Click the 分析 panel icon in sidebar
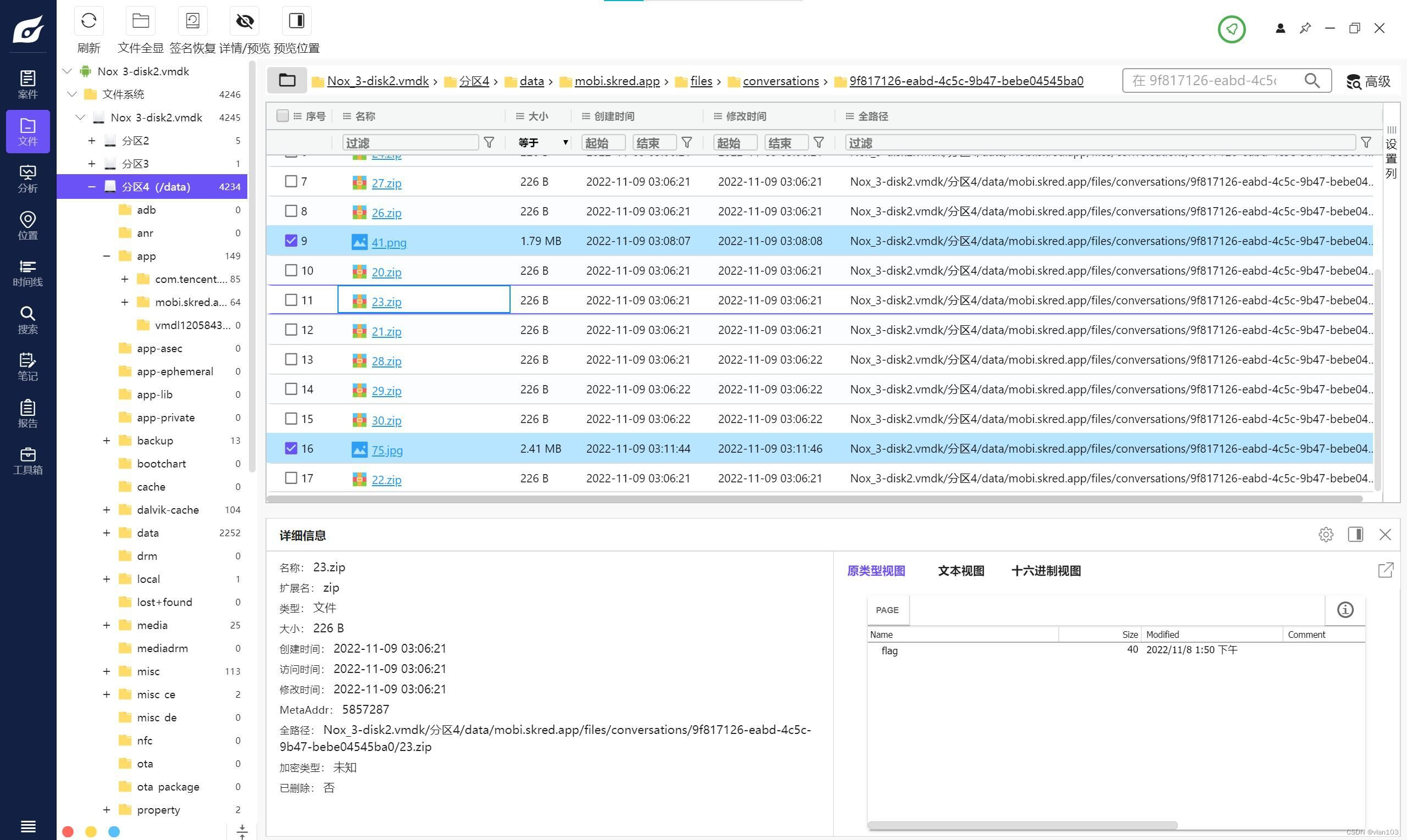This screenshot has height=840, width=1407. 27,178
